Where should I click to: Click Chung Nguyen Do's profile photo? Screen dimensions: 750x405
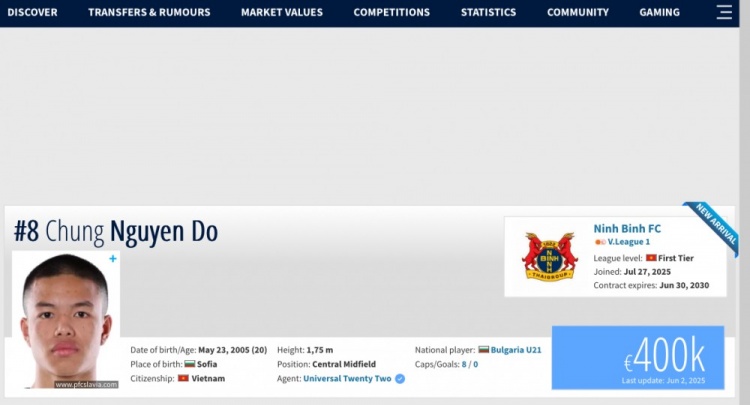coord(66,320)
